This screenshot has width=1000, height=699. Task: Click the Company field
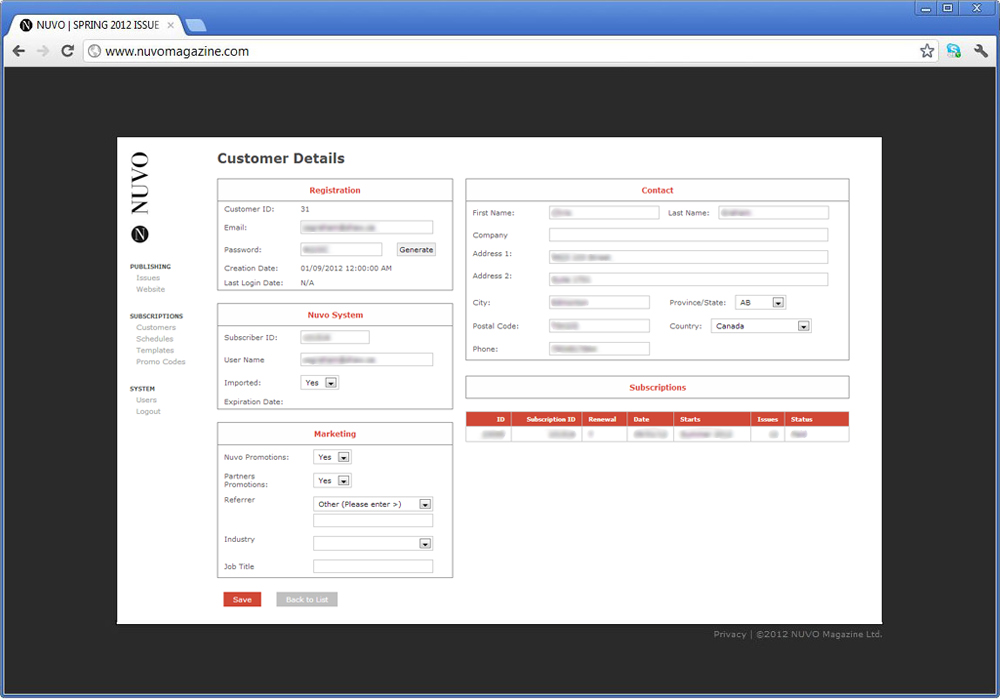click(689, 235)
